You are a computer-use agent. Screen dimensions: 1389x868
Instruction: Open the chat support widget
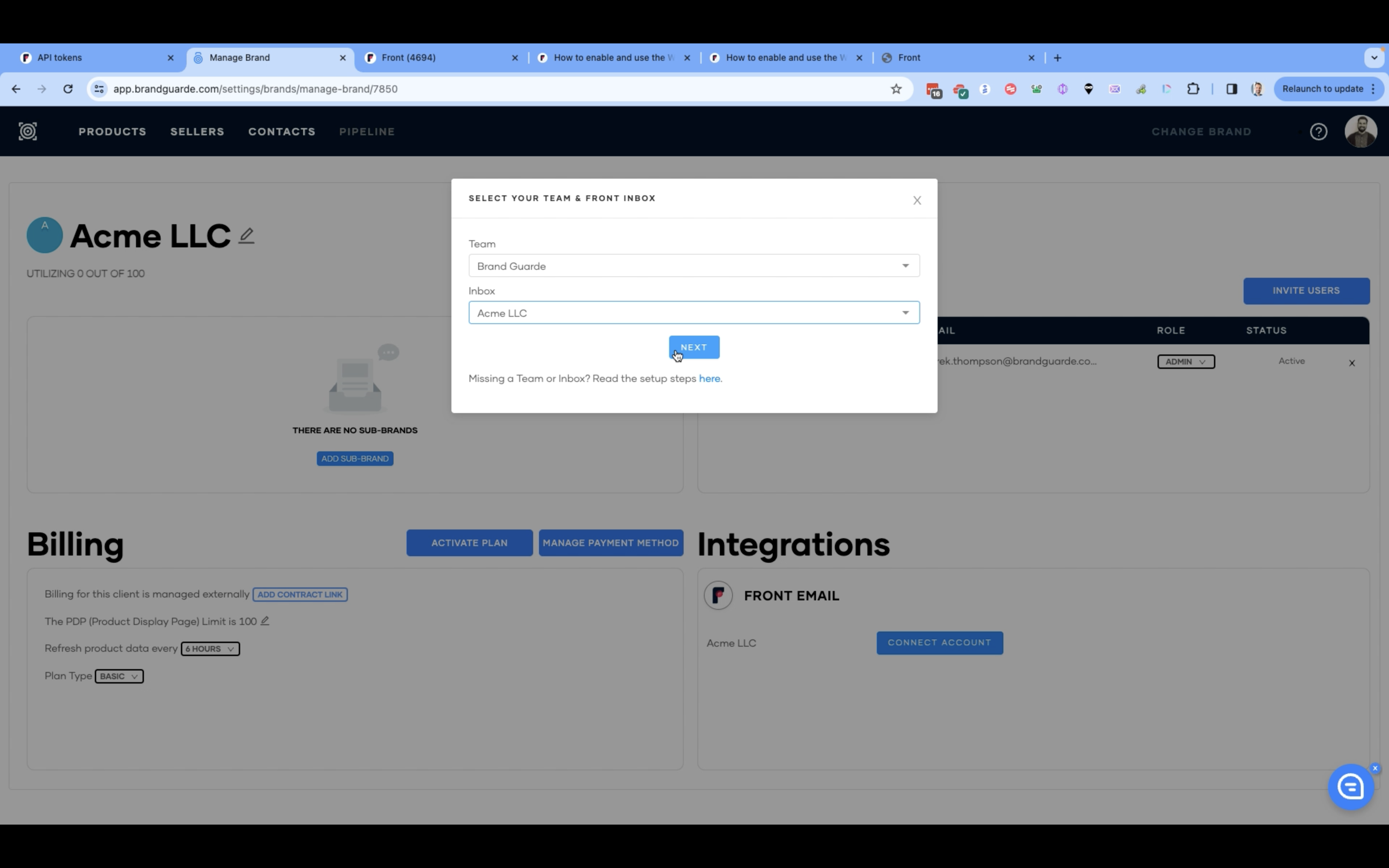point(1351,787)
